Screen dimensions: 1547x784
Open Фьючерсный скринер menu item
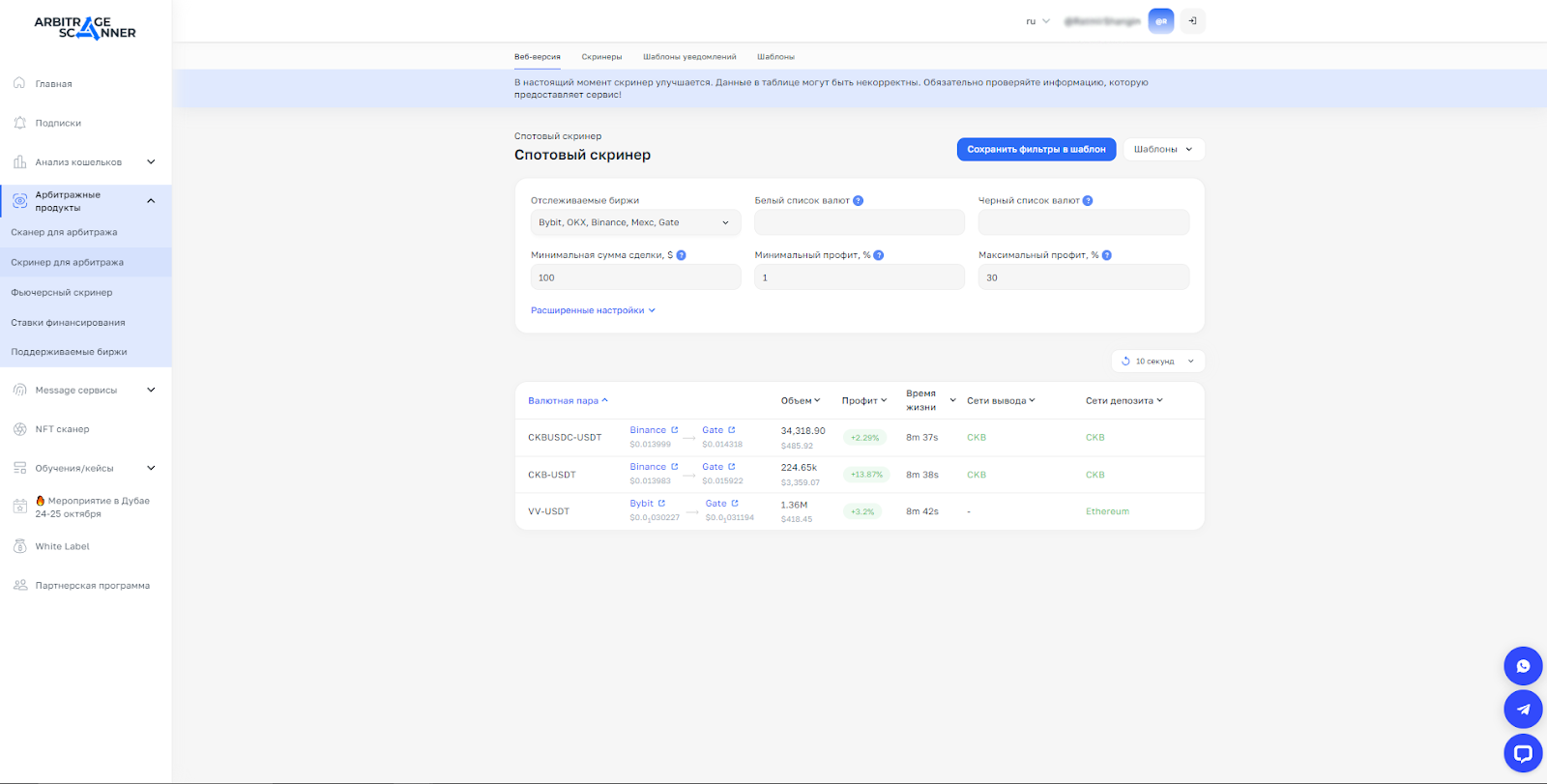[86, 292]
